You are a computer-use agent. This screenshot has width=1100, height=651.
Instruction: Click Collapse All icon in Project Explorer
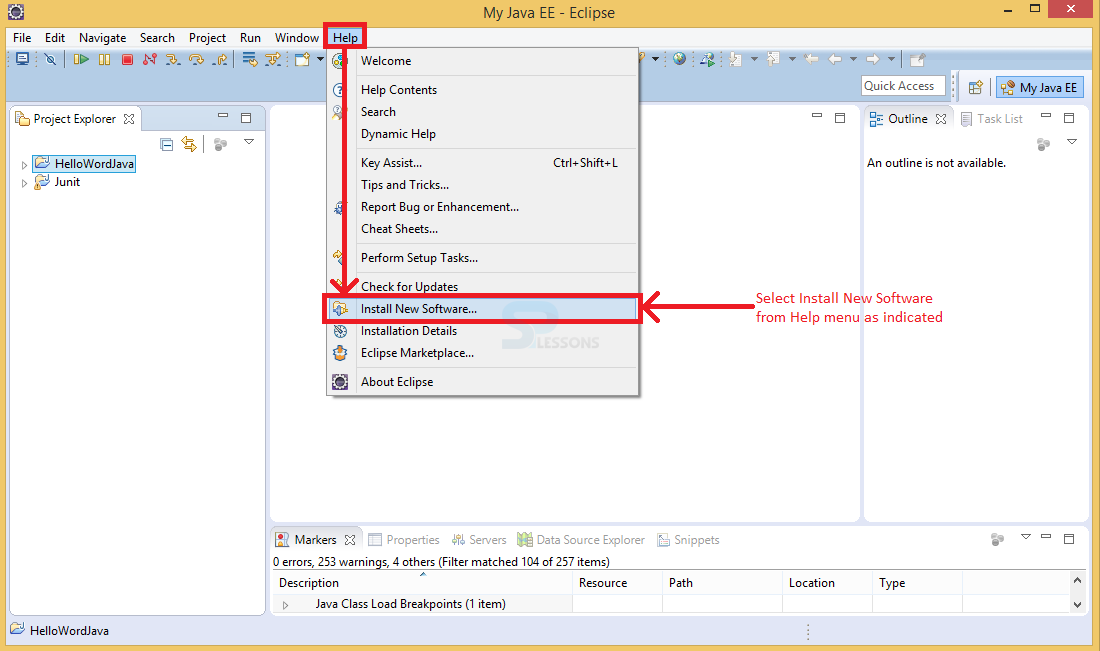pyautogui.click(x=166, y=145)
